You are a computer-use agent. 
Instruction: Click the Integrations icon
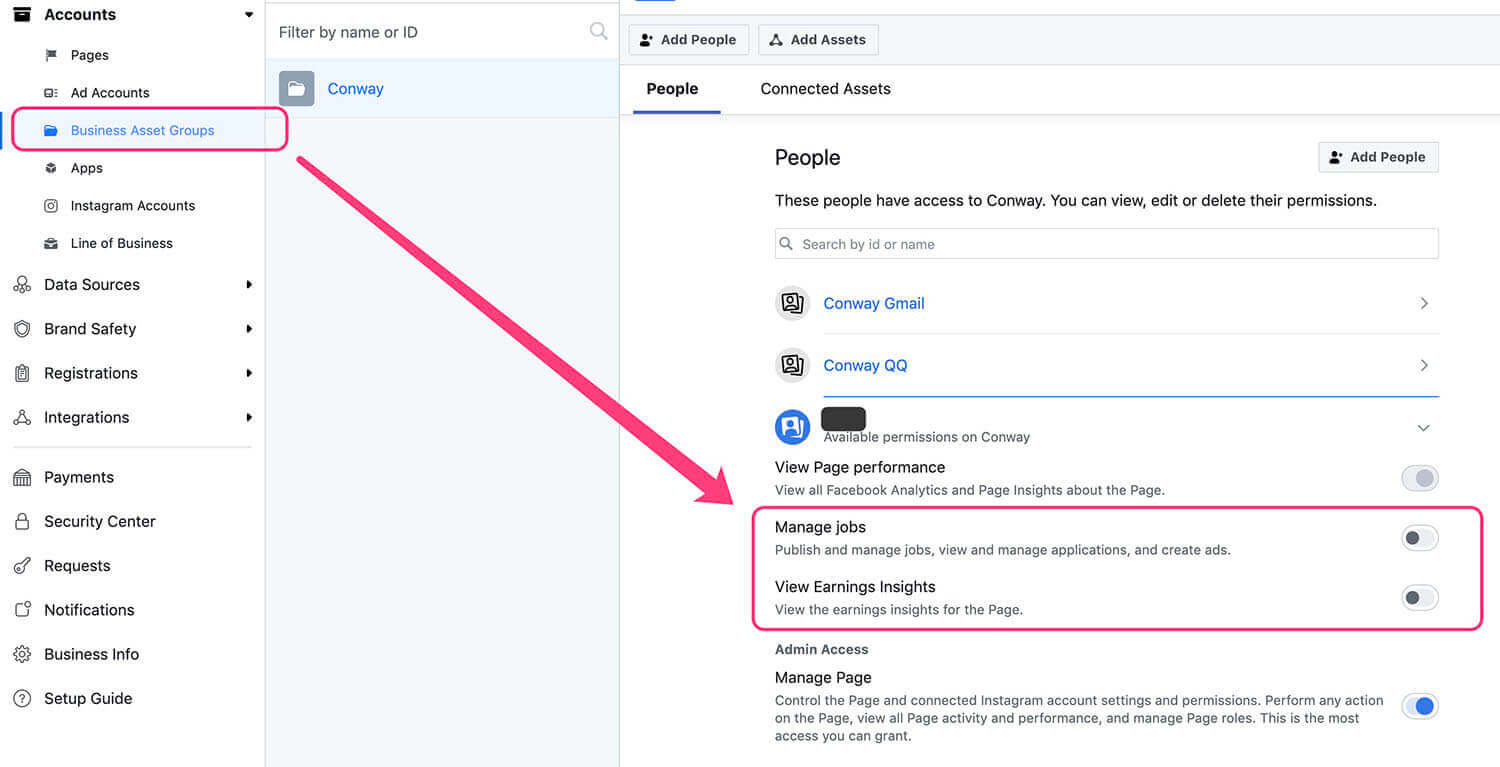(22, 417)
